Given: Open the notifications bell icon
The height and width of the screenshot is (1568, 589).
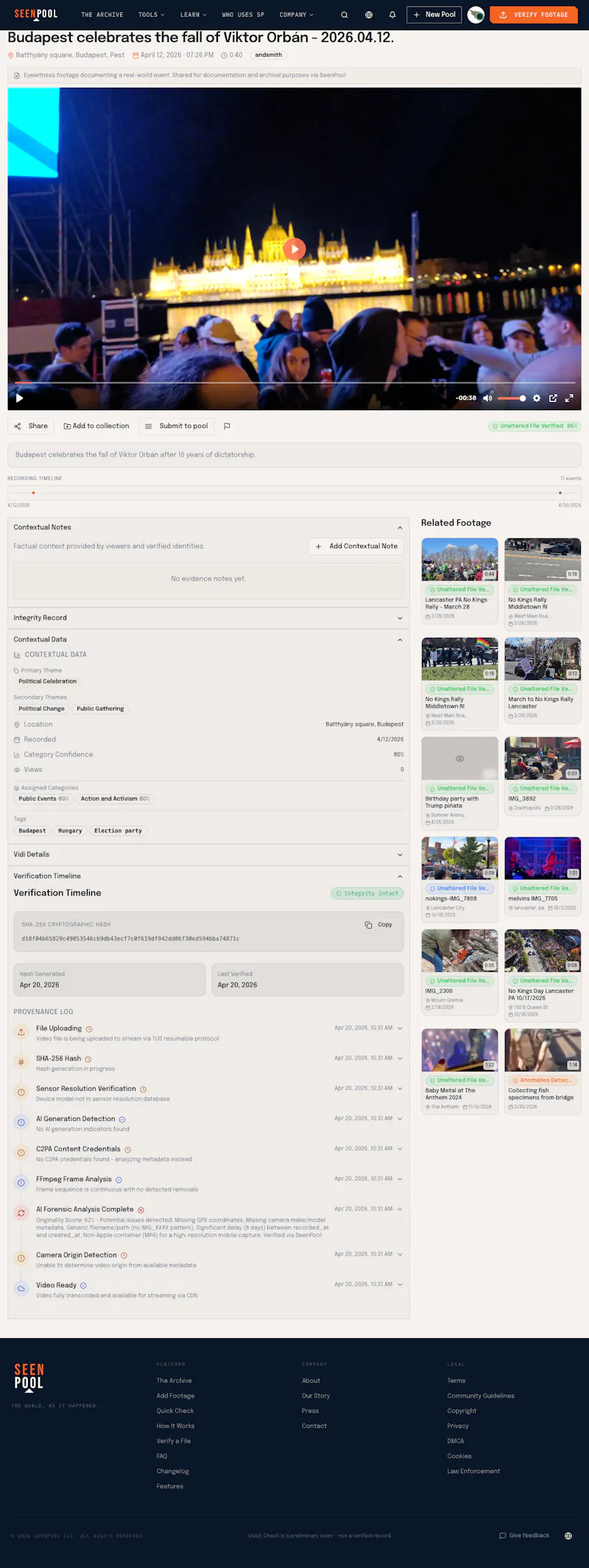Looking at the screenshot, I should point(392,15).
